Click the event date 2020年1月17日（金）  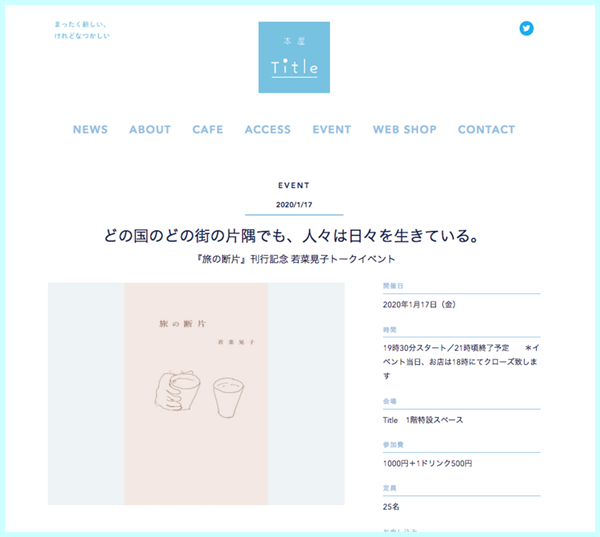pyautogui.click(x=419, y=305)
